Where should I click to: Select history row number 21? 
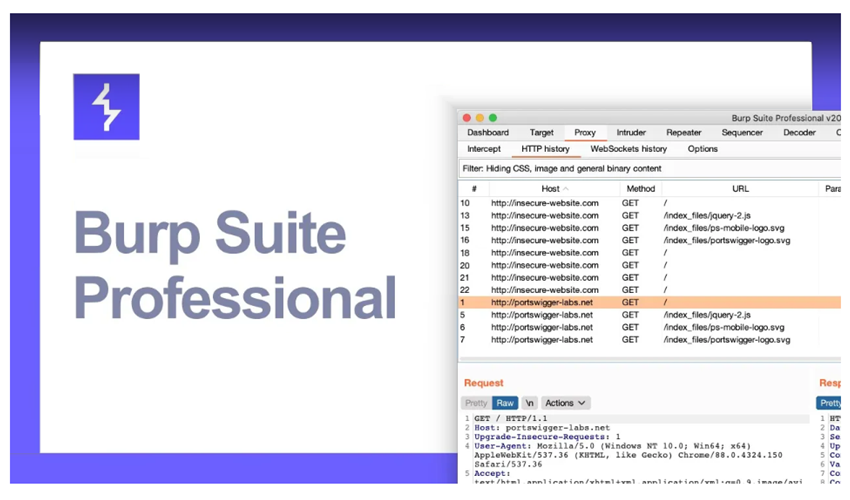point(650,278)
